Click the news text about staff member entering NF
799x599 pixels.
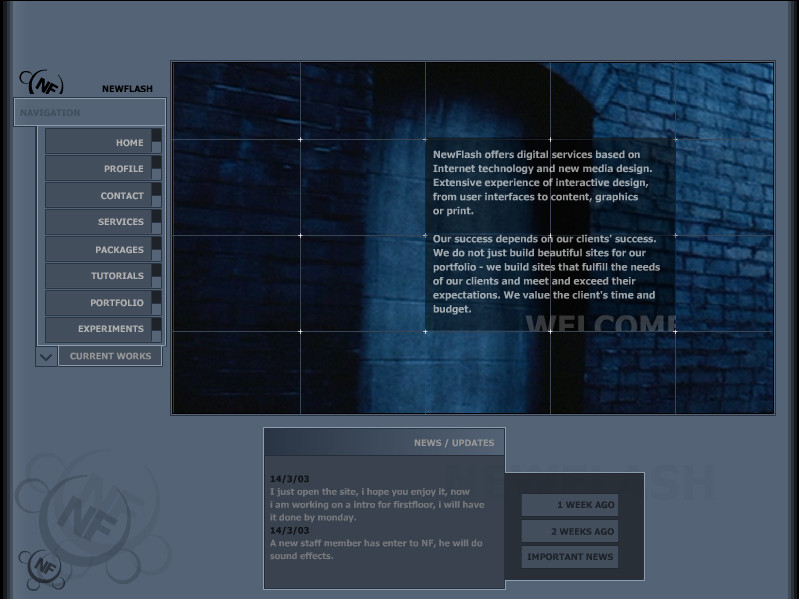376,549
